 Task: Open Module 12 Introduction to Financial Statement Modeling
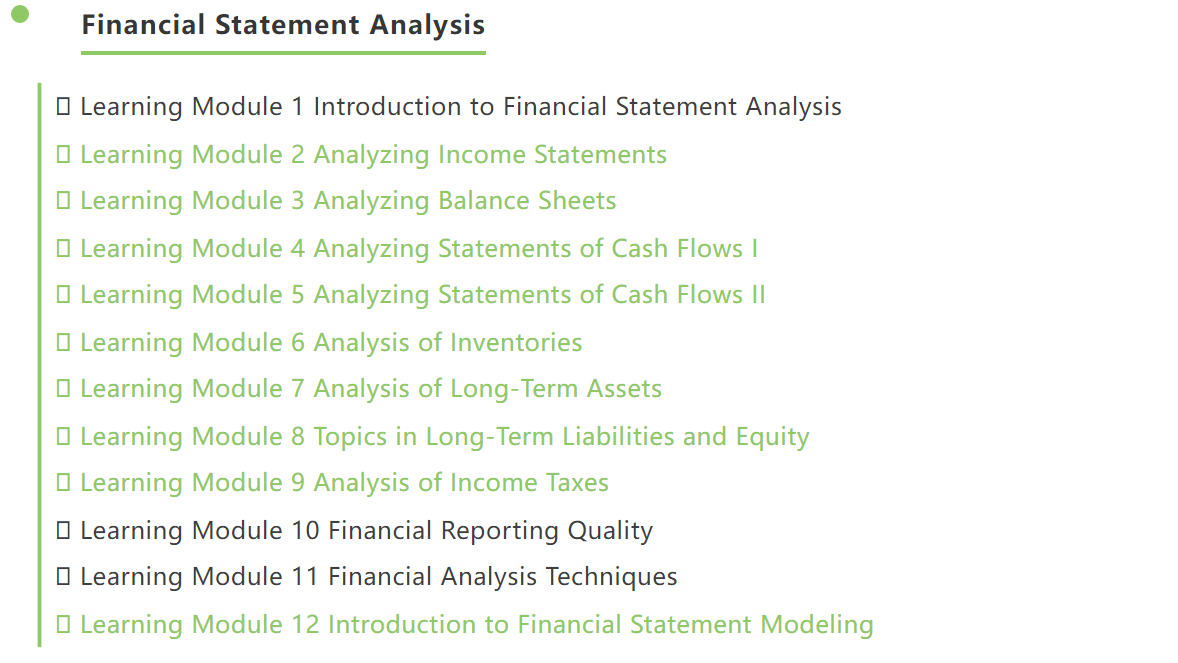tap(476, 625)
